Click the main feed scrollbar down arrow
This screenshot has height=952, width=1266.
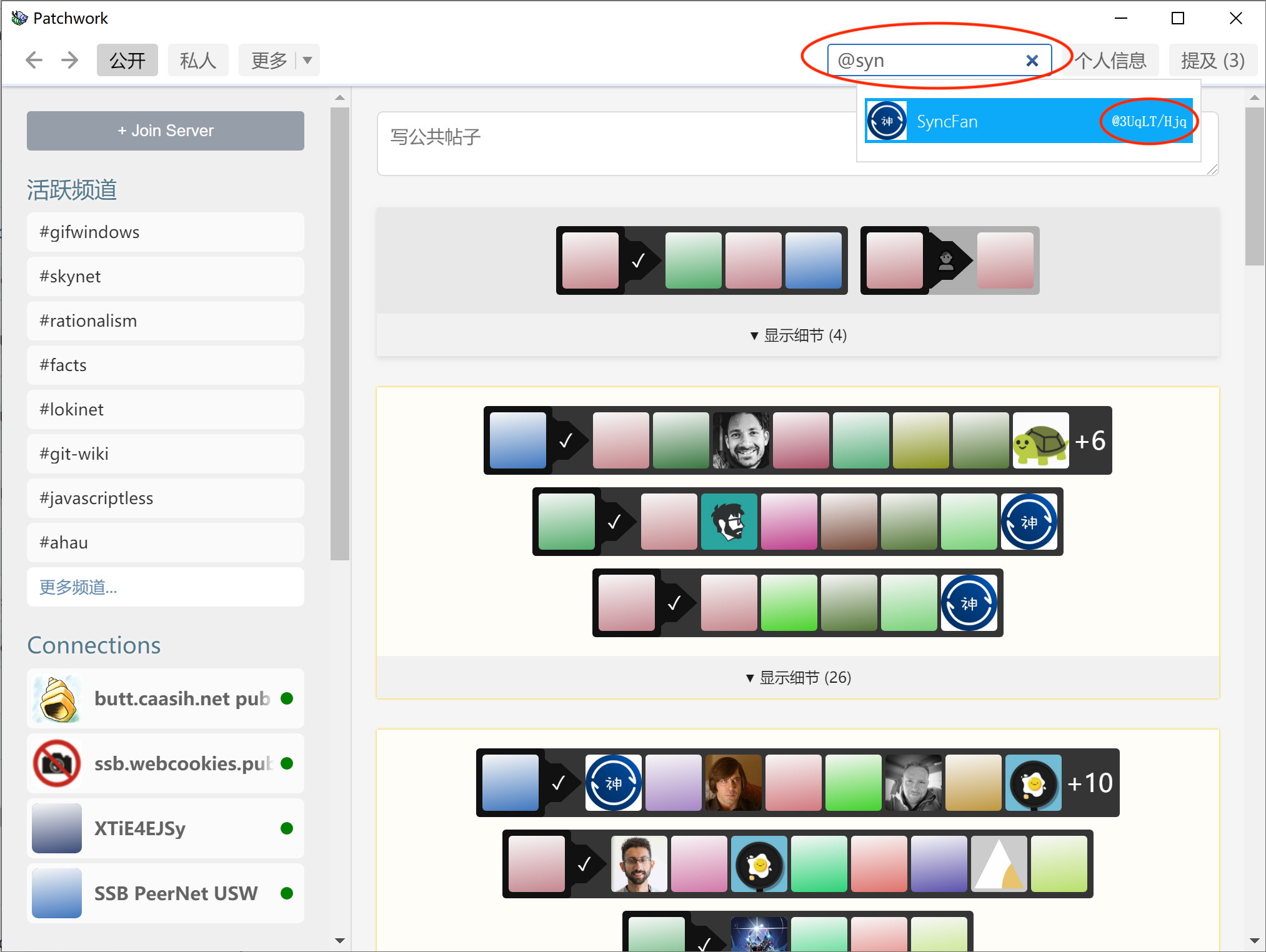tap(1255, 940)
